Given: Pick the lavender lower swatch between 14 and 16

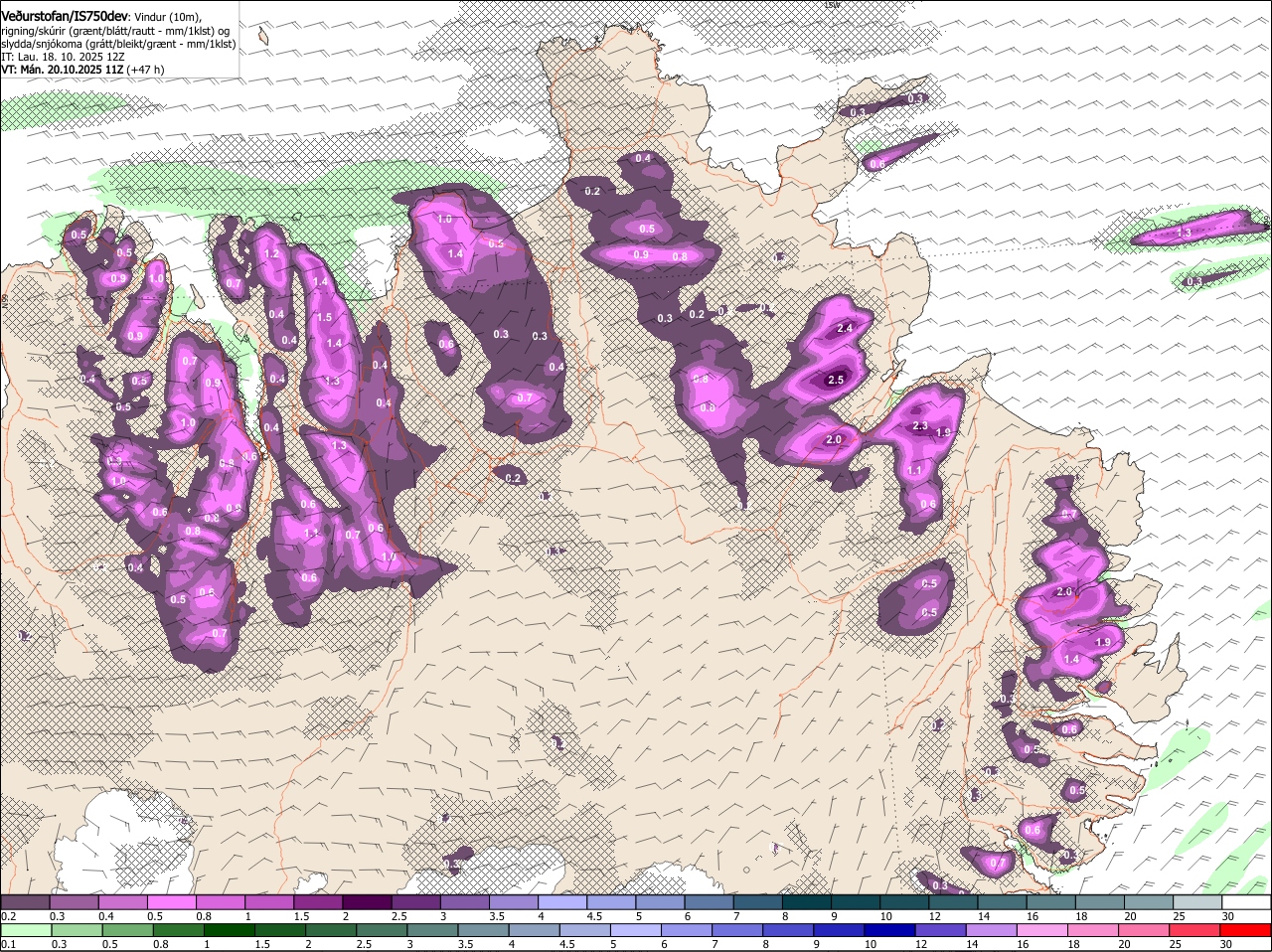Looking at the screenshot, I should (x=992, y=931).
